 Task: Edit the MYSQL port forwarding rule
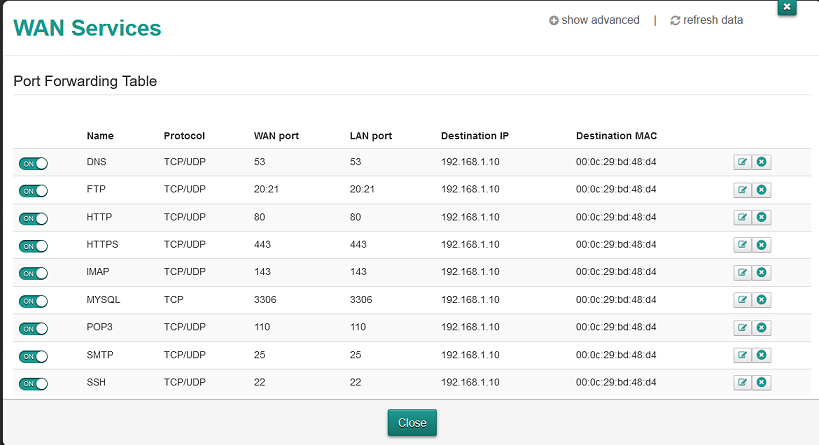point(742,300)
